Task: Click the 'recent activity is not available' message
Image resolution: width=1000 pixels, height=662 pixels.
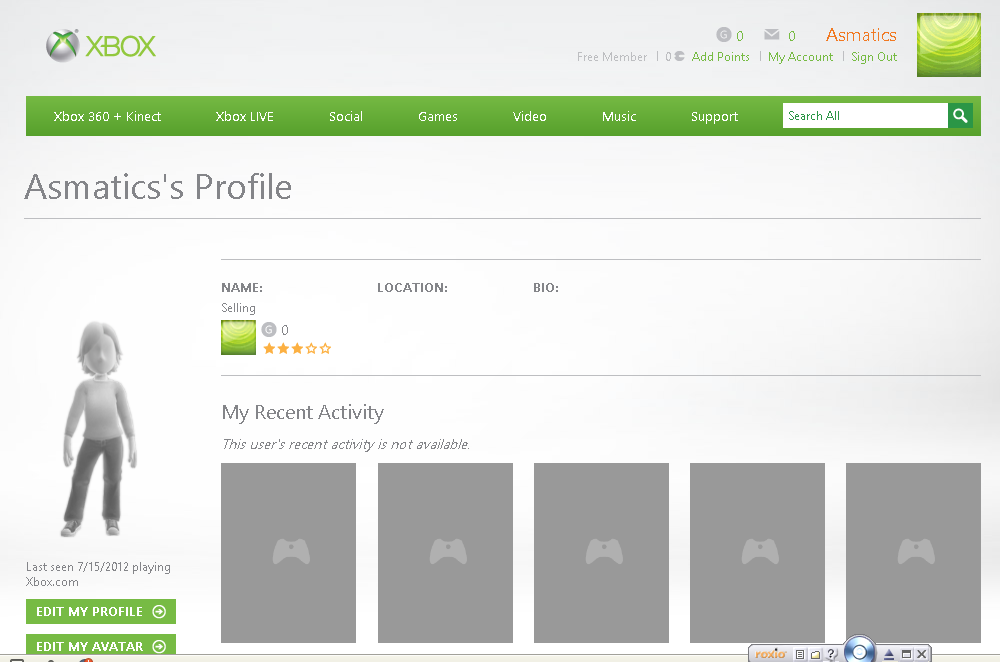Action: tap(346, 444)
